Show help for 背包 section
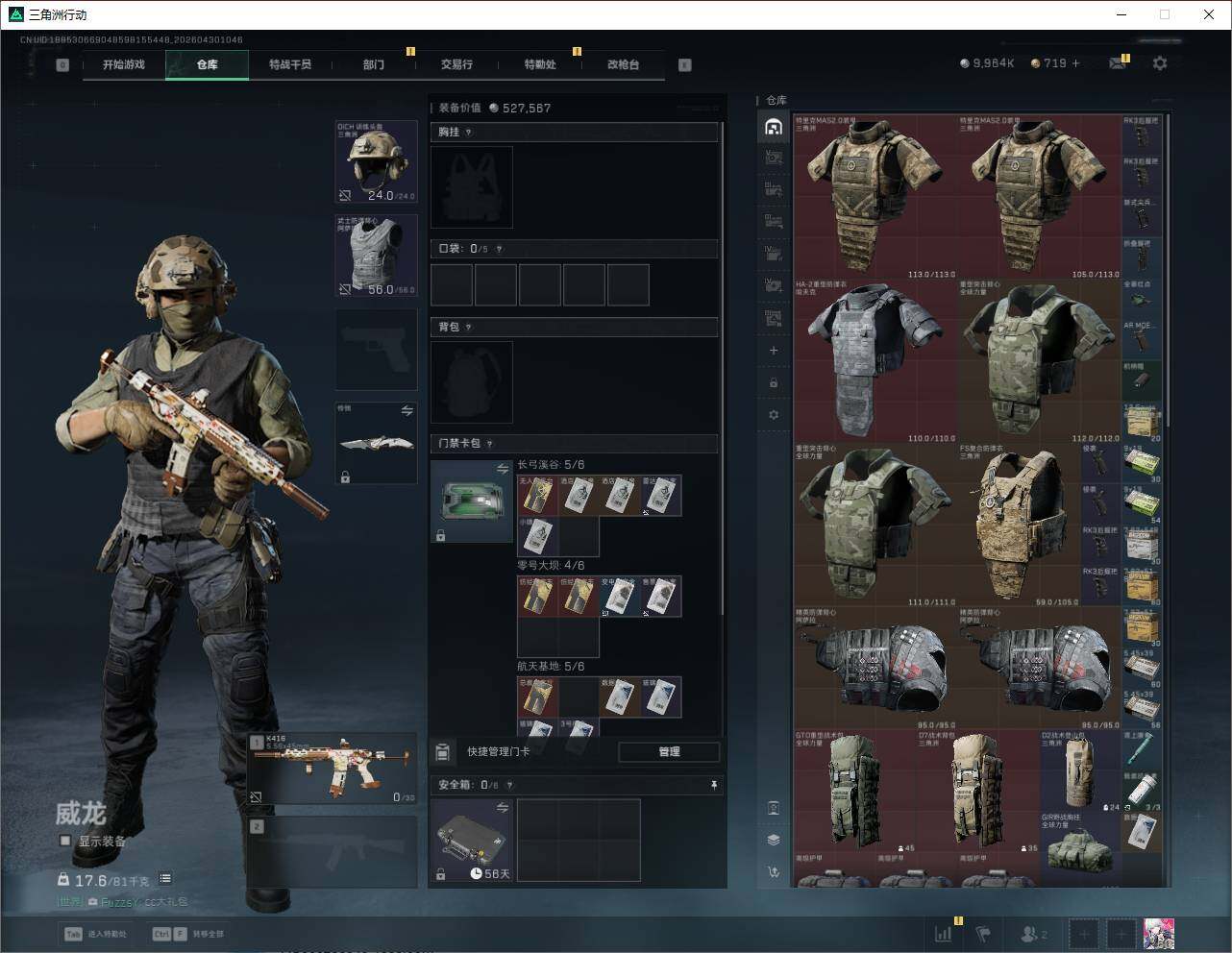1232x953 pixels. click(468, 327)
